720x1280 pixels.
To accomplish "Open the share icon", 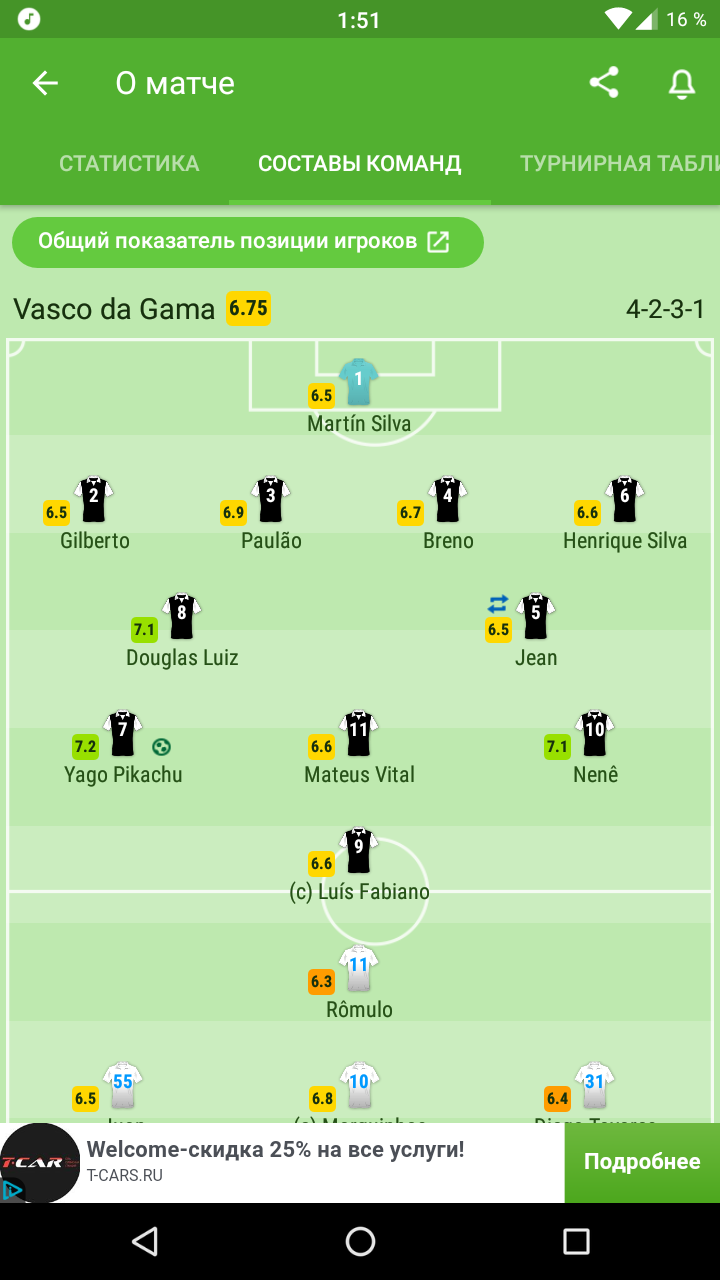I will coord(604,83).
